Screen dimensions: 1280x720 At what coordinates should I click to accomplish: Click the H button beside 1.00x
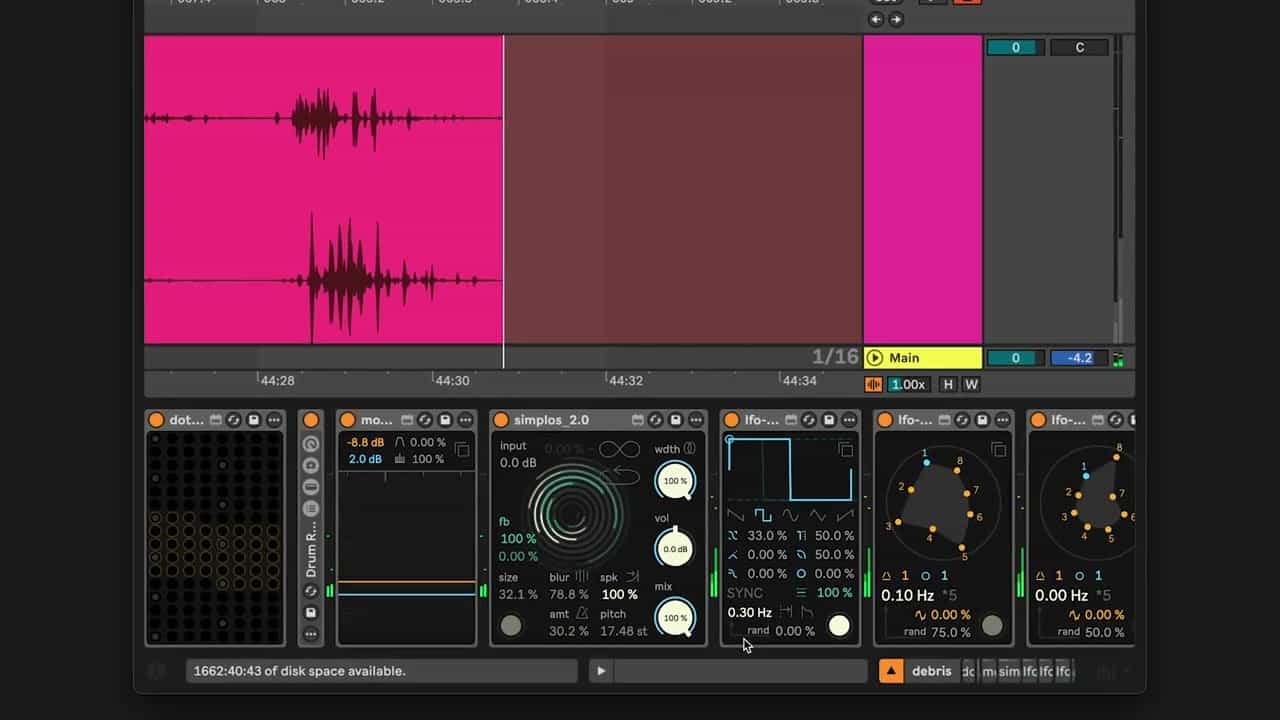(x=948, y=385)
